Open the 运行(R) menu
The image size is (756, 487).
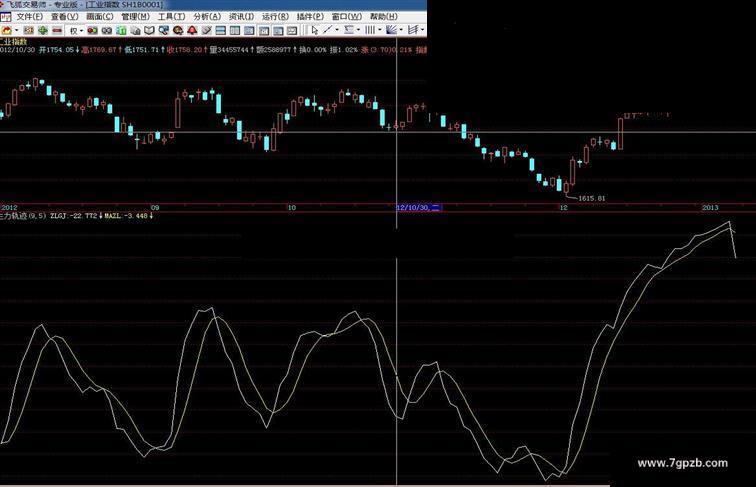(275, 16)
